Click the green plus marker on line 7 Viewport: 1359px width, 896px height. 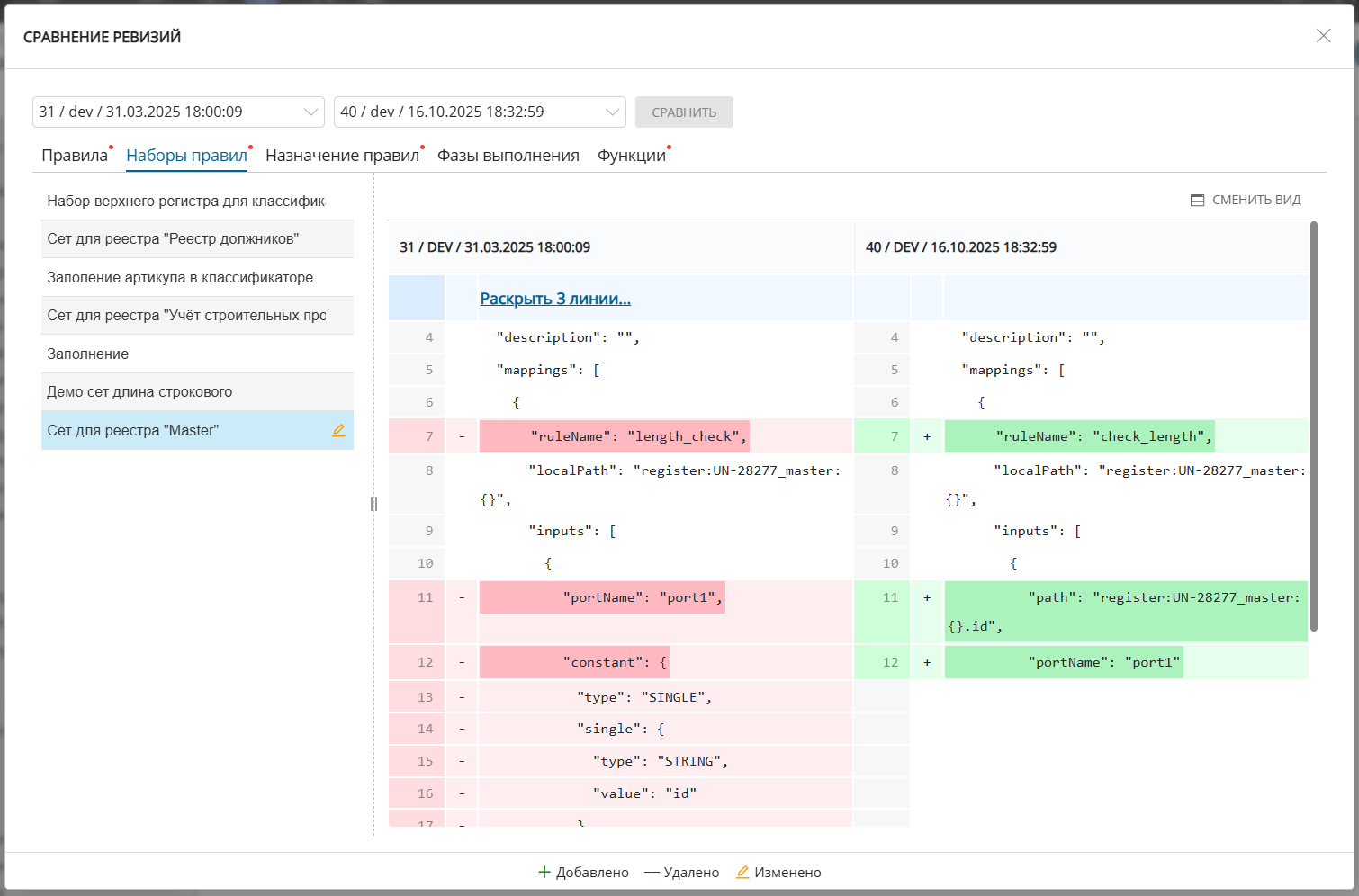[927, 437]
